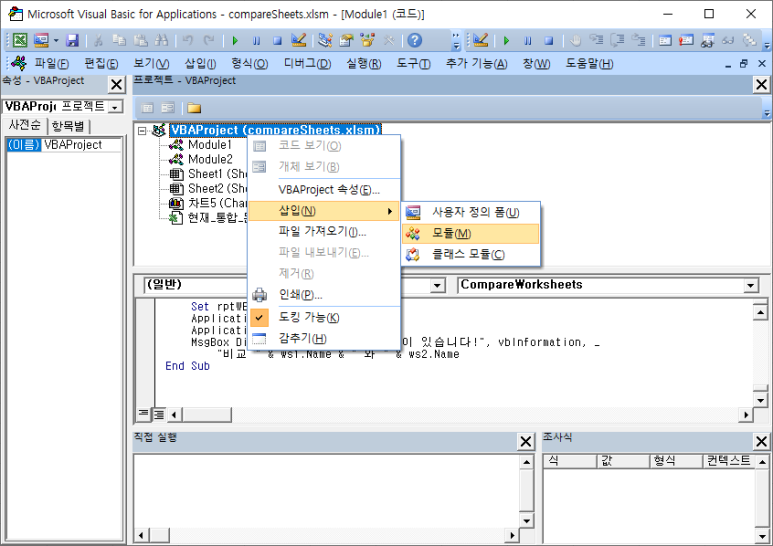Open the 디버그(D) menu
This screenshot has height=546, width=773.
point(307,64)
